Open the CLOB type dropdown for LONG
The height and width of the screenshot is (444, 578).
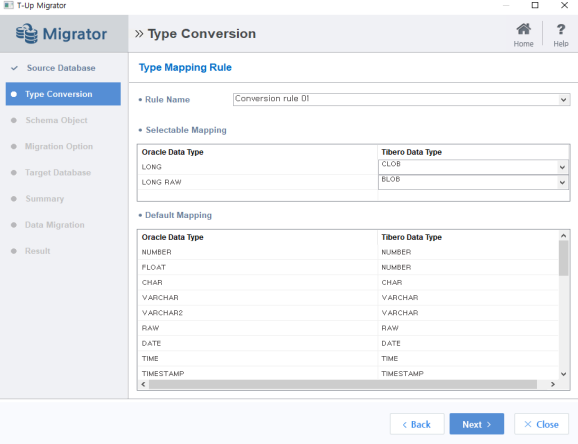click(562, 167)
